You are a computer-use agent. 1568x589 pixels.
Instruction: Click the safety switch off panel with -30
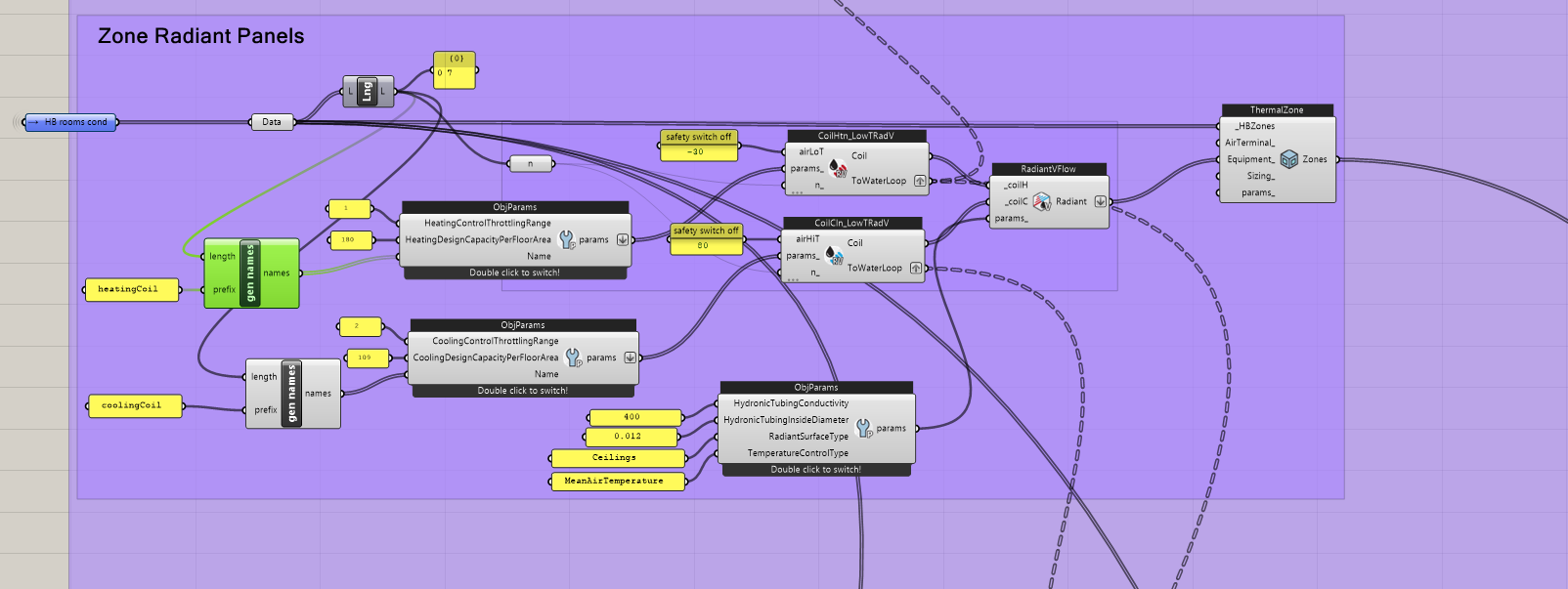point(699,146)
